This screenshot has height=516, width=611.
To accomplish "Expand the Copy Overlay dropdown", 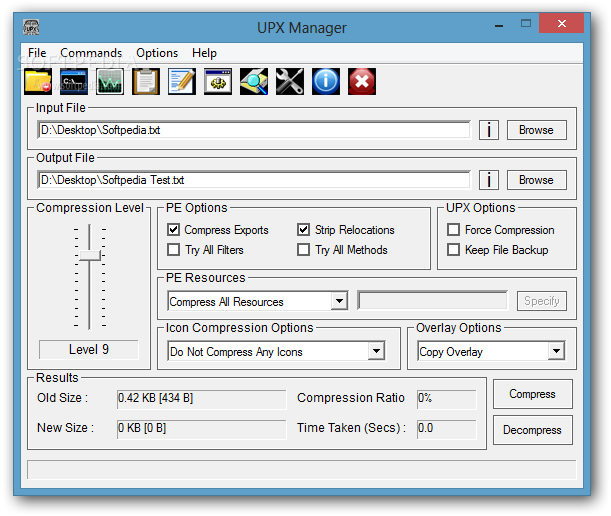I will click(x=556, y=351).
